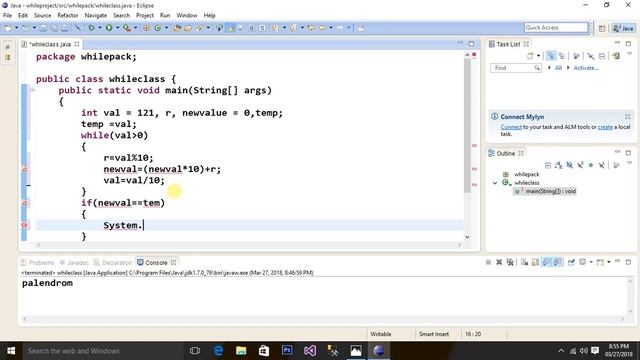Open File Explorer from the taskbar

coord(241,351)
